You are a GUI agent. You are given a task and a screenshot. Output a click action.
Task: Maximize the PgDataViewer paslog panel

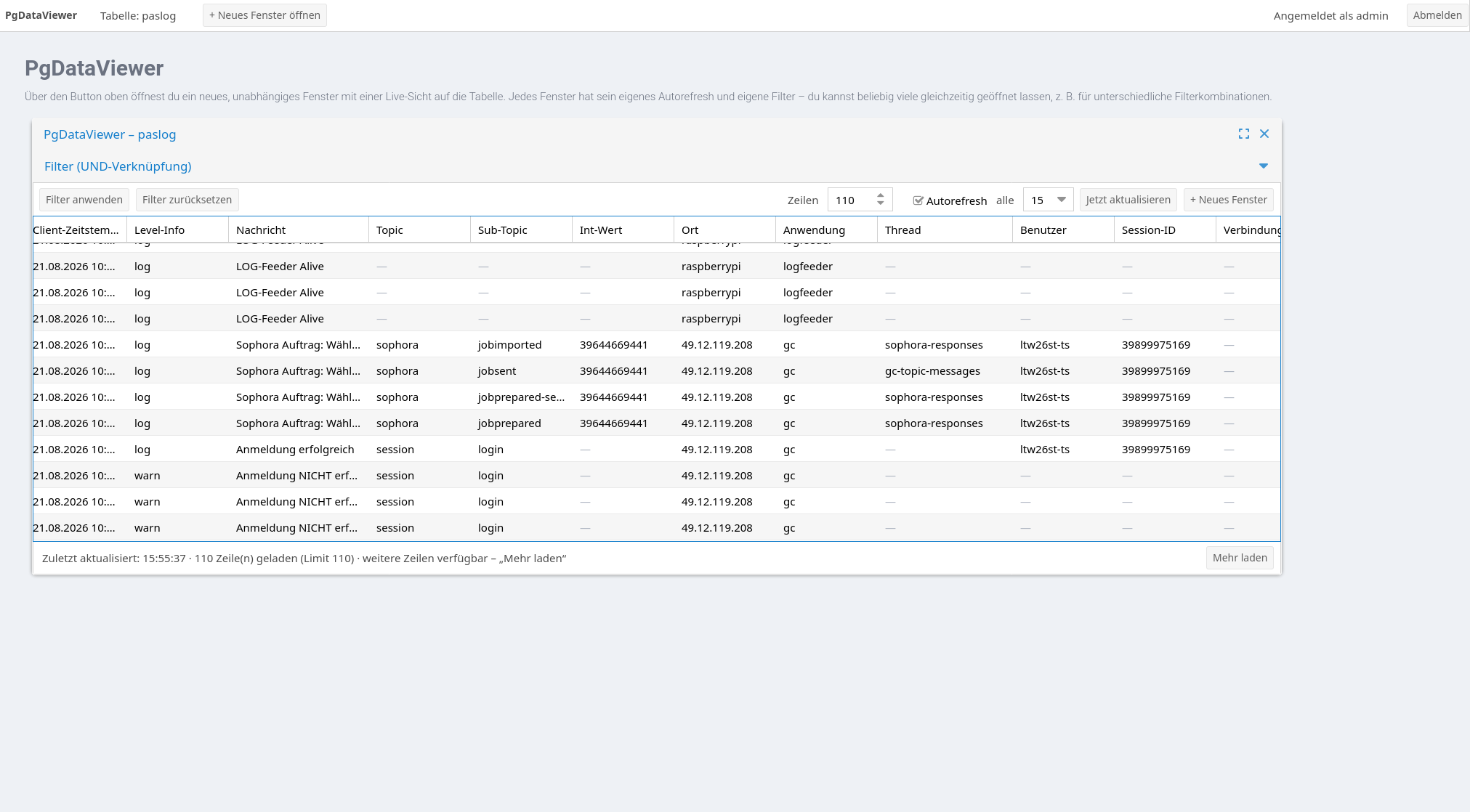[1244, 134]
